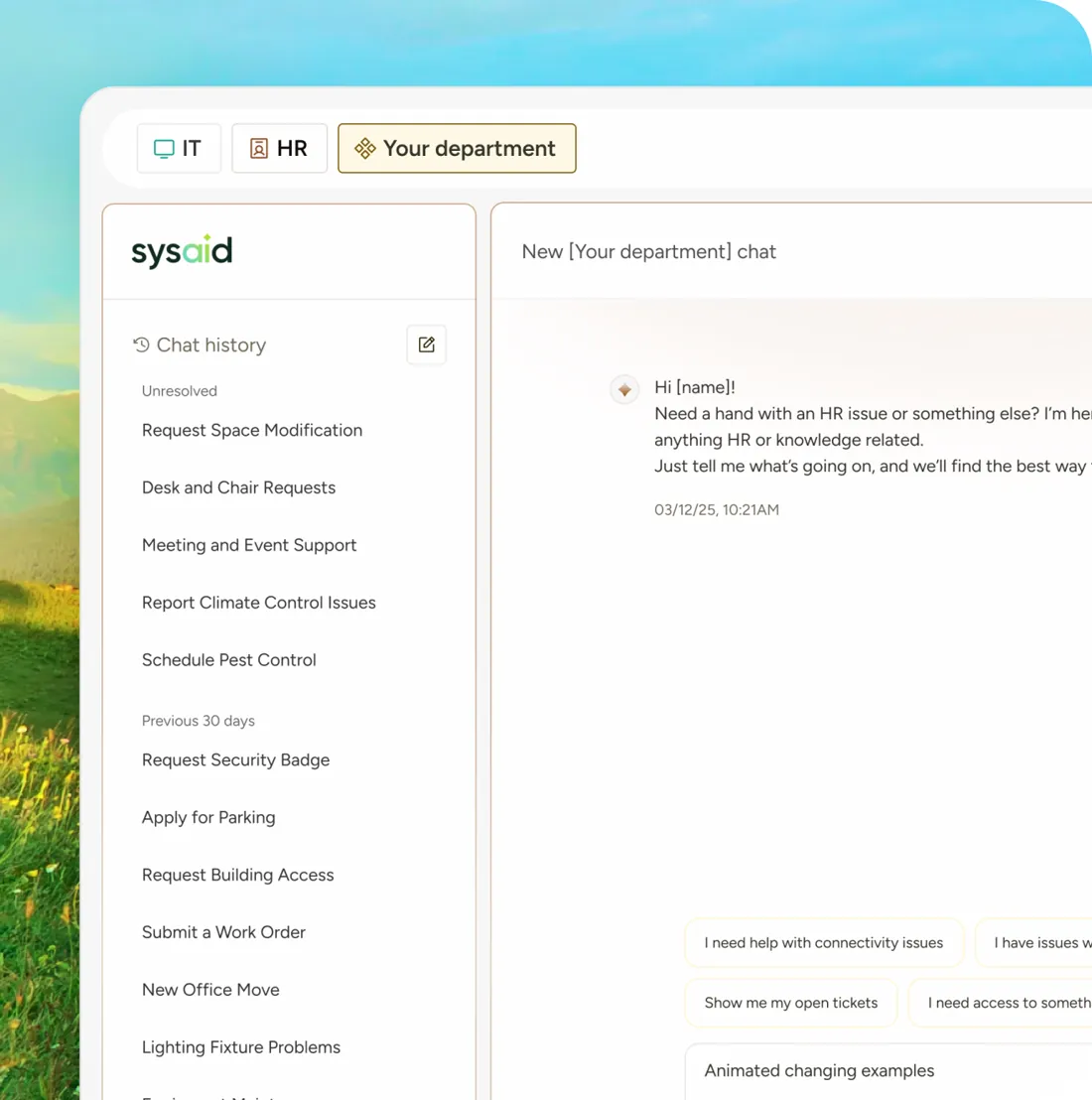Viewport: 1092px width, 1100px height.
Task: Choose 'Show me my open tickets' suggestion
Action: [790, 1003]
